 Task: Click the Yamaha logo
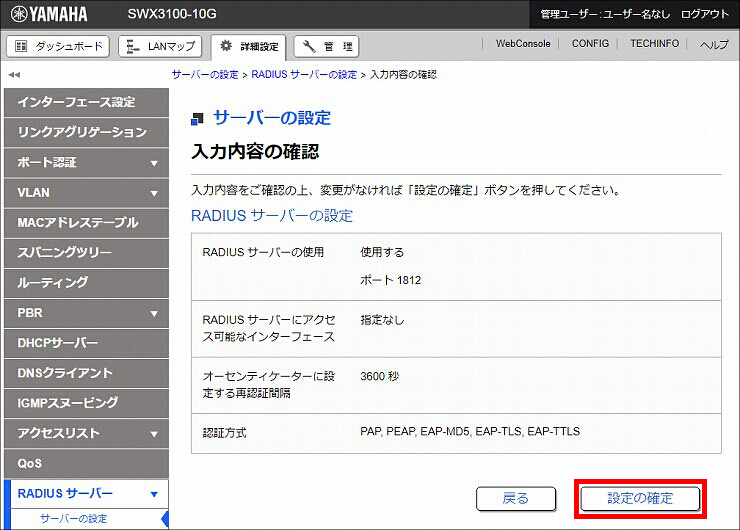pyautogui.click(x=49, y=14)
